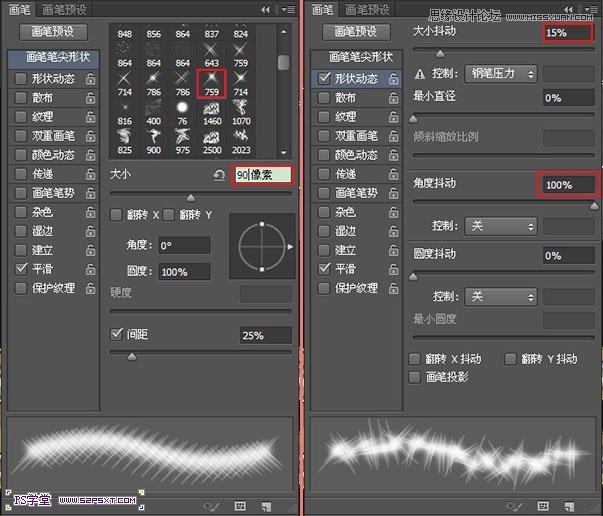Enable 画笔投影 checkbox
Viewport: 603px width, 516px height.
[x=414, y=377]
